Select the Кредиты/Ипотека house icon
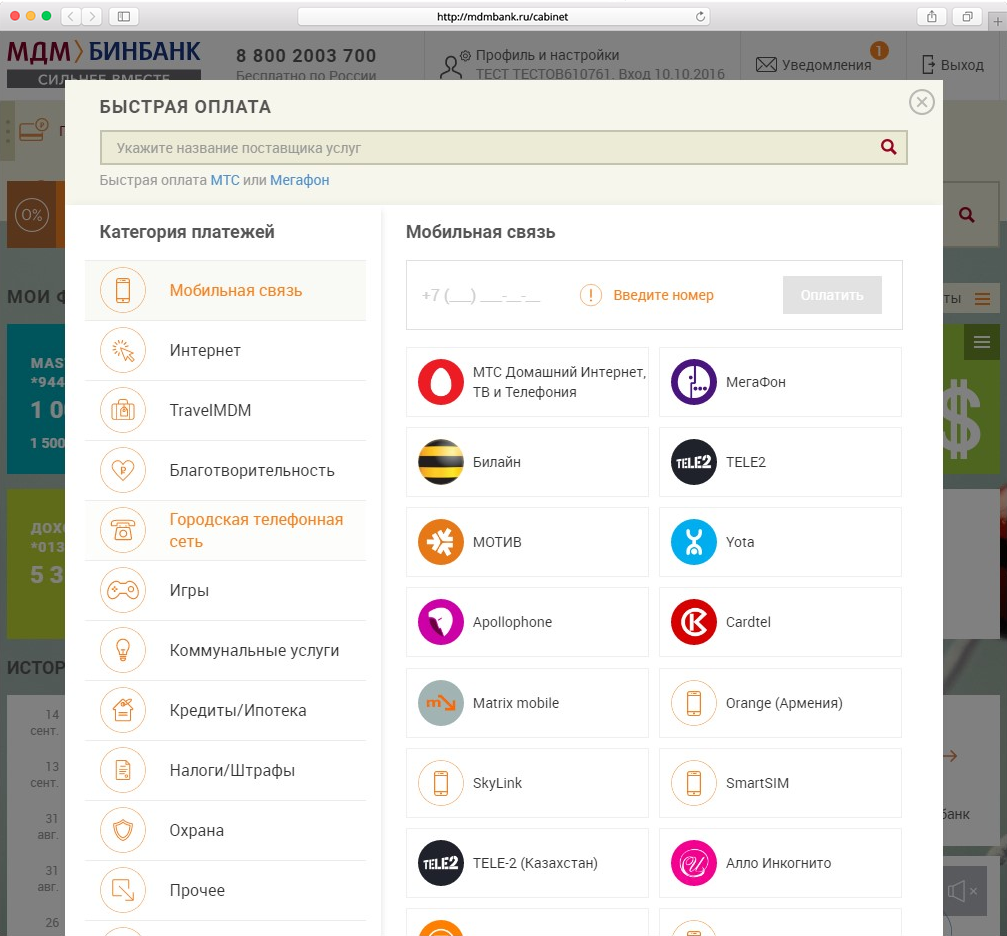The width and height of the screenshot is (1007, 936). 123,710
